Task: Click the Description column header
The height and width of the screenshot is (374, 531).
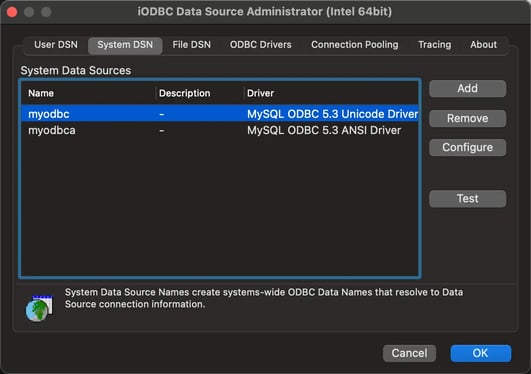Action: [x=199, y=93]
